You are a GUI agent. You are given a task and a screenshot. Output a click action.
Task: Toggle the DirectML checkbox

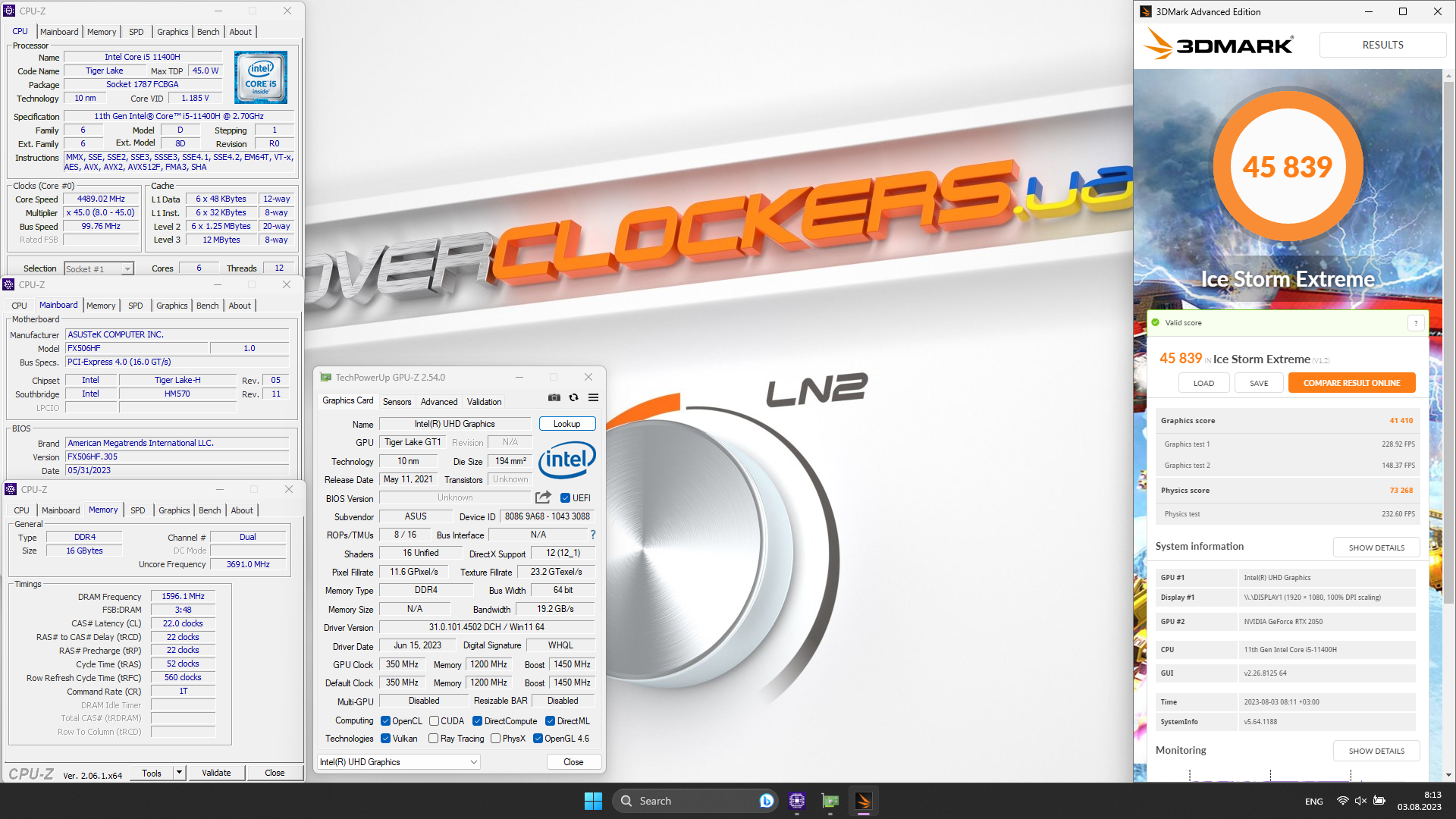pos(550,721)
